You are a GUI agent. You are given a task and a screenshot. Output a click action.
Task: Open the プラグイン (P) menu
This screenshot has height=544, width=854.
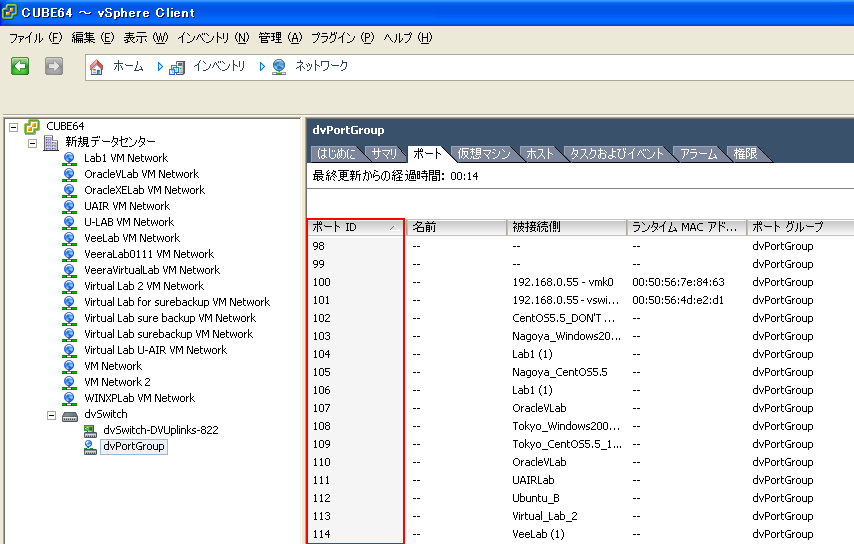343,38
